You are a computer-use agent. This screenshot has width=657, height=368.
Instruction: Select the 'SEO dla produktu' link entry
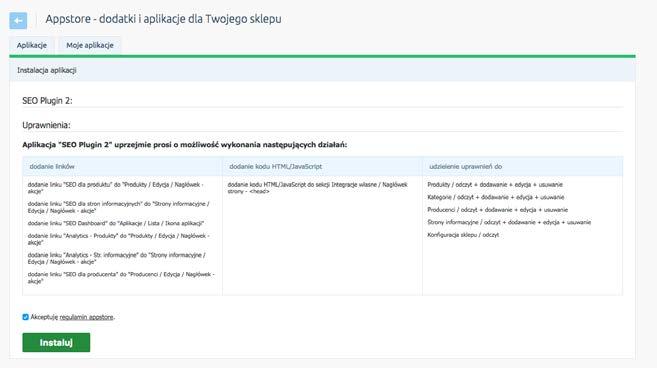(x=116, y=188)
